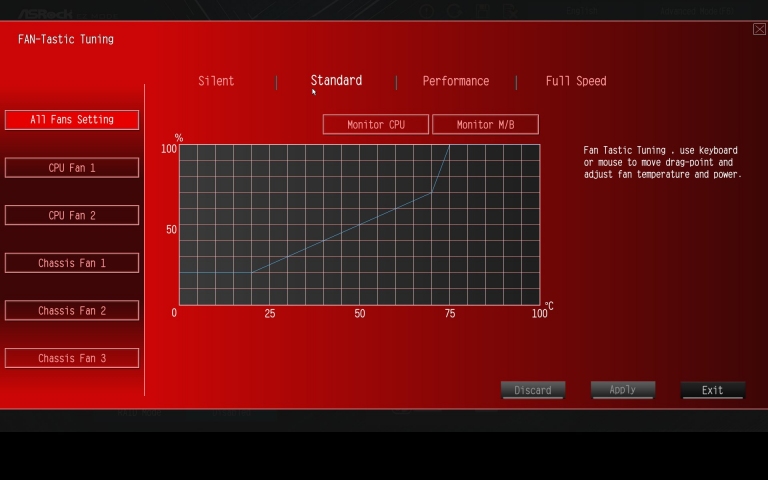768x480 pixels.
Task: Switch to the Performance fan profile
Action: pos(456,81)
